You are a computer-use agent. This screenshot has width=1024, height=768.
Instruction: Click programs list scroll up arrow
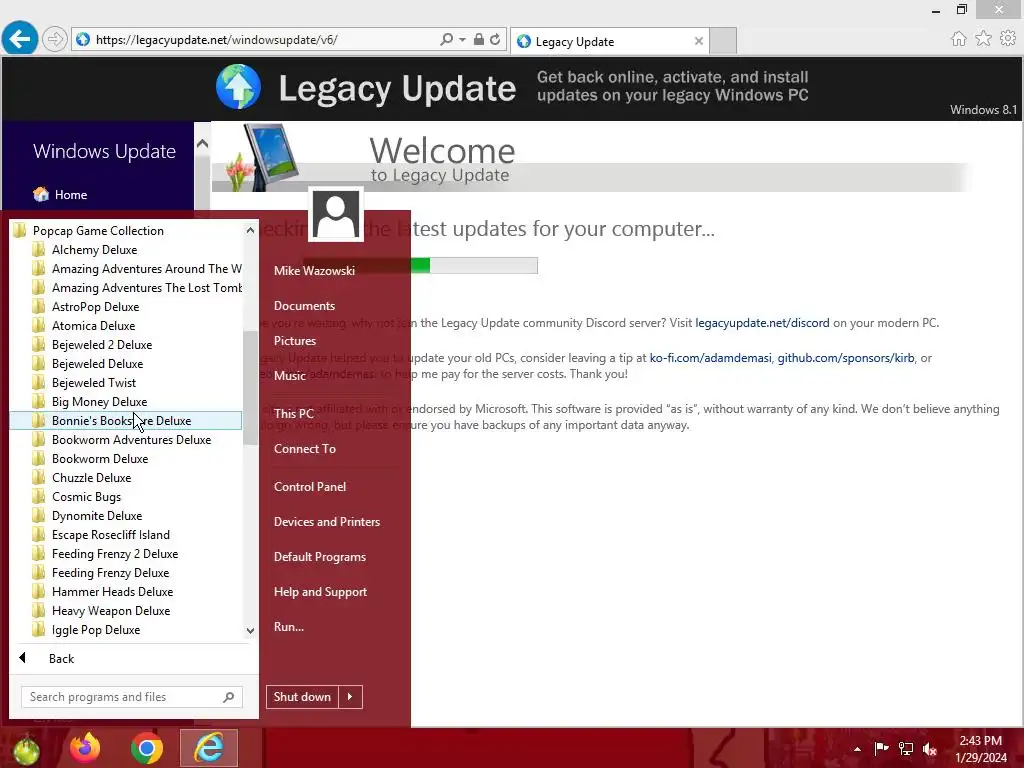coord(250,230)
